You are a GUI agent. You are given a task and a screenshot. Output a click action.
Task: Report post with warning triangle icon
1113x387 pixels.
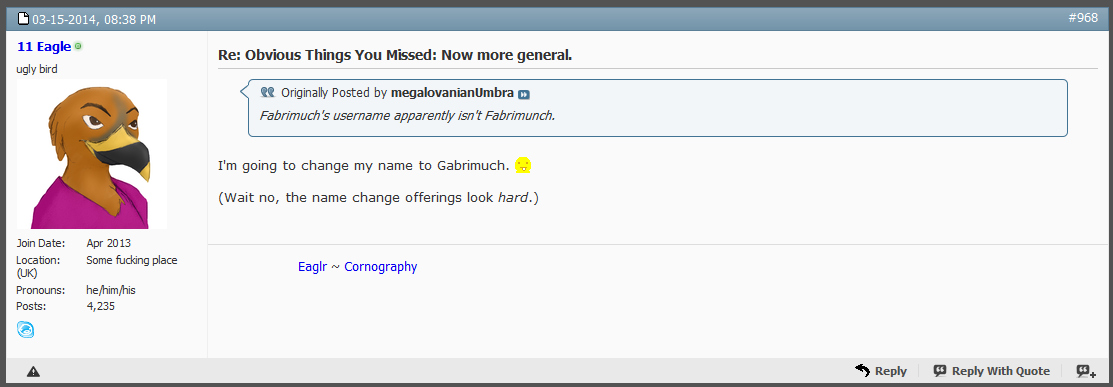(33, 371)
